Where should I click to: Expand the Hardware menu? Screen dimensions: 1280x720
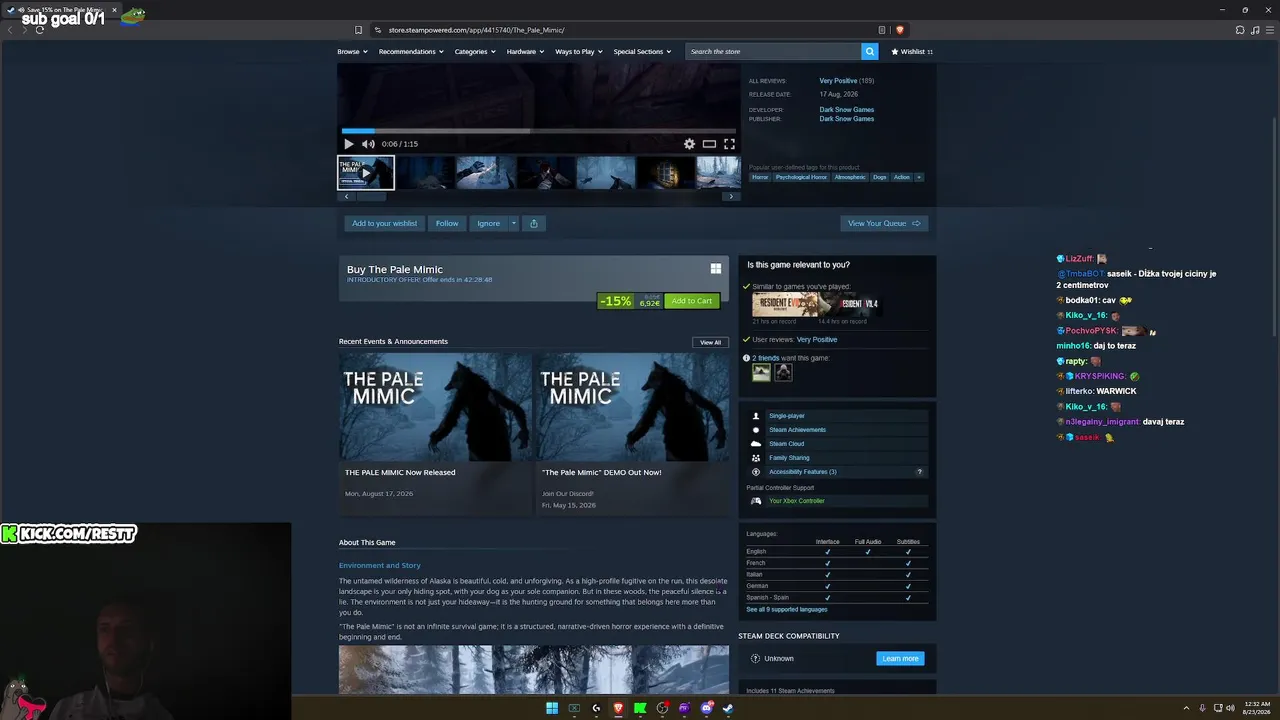[x=525, y=52]
